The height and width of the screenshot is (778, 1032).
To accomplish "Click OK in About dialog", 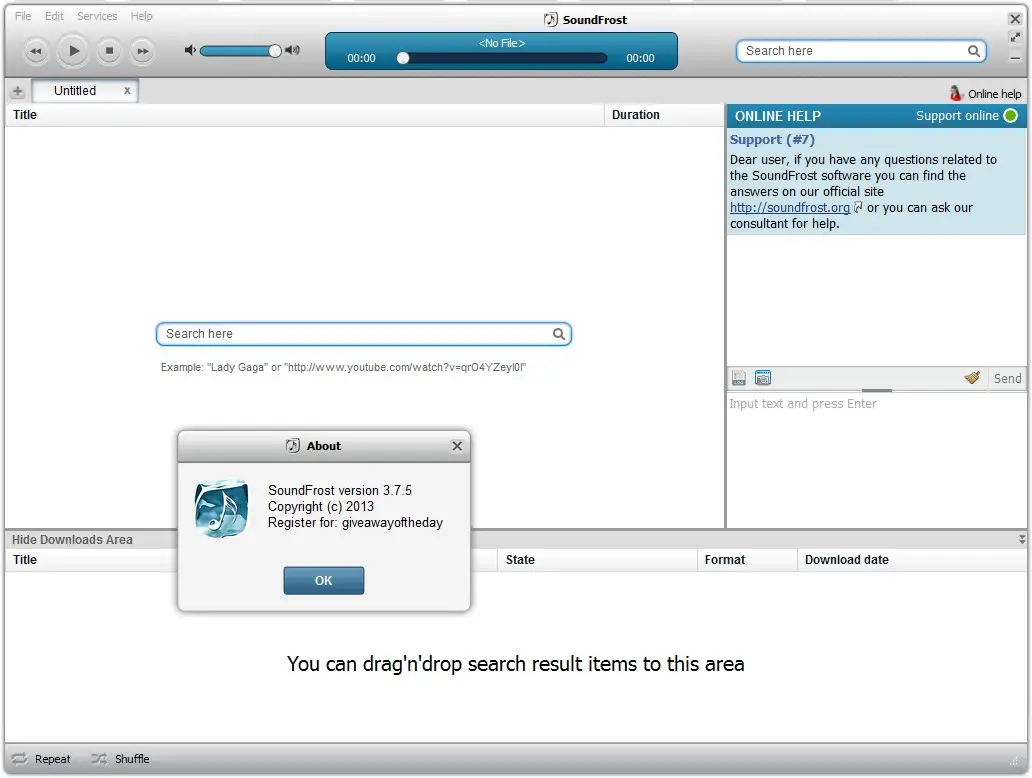I will click(x=323, y=581).
